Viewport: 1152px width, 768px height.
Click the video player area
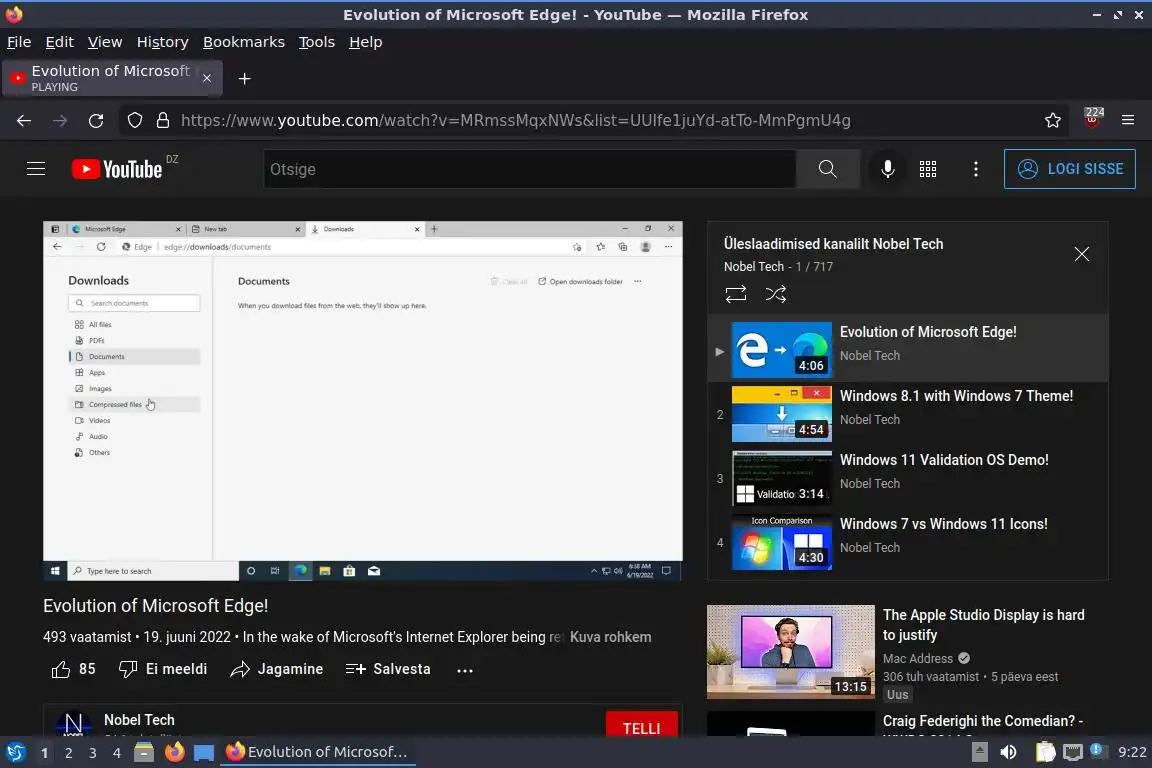(x=363, y=401)
